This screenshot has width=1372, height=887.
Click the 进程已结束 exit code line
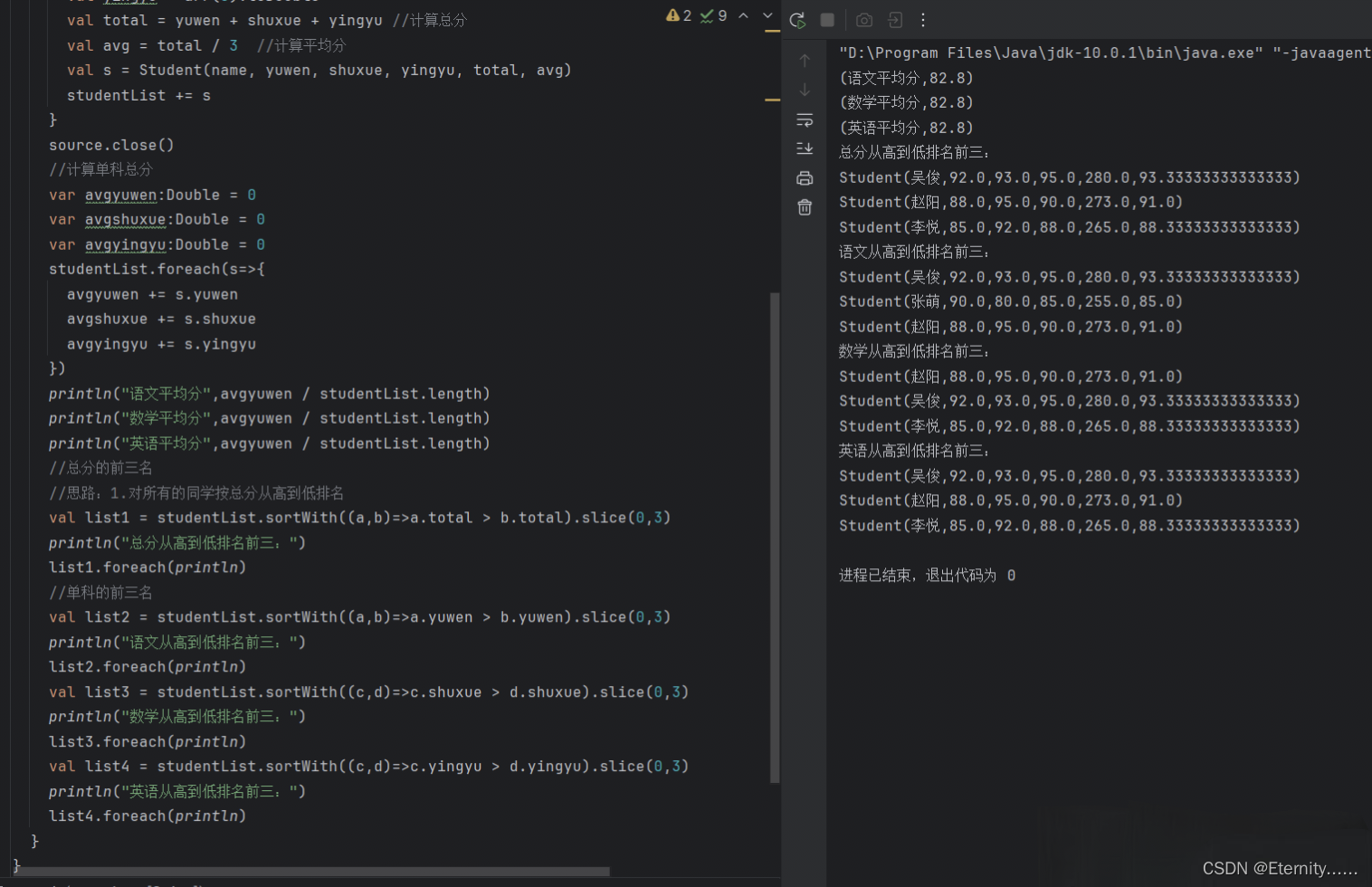pos(927,576)
